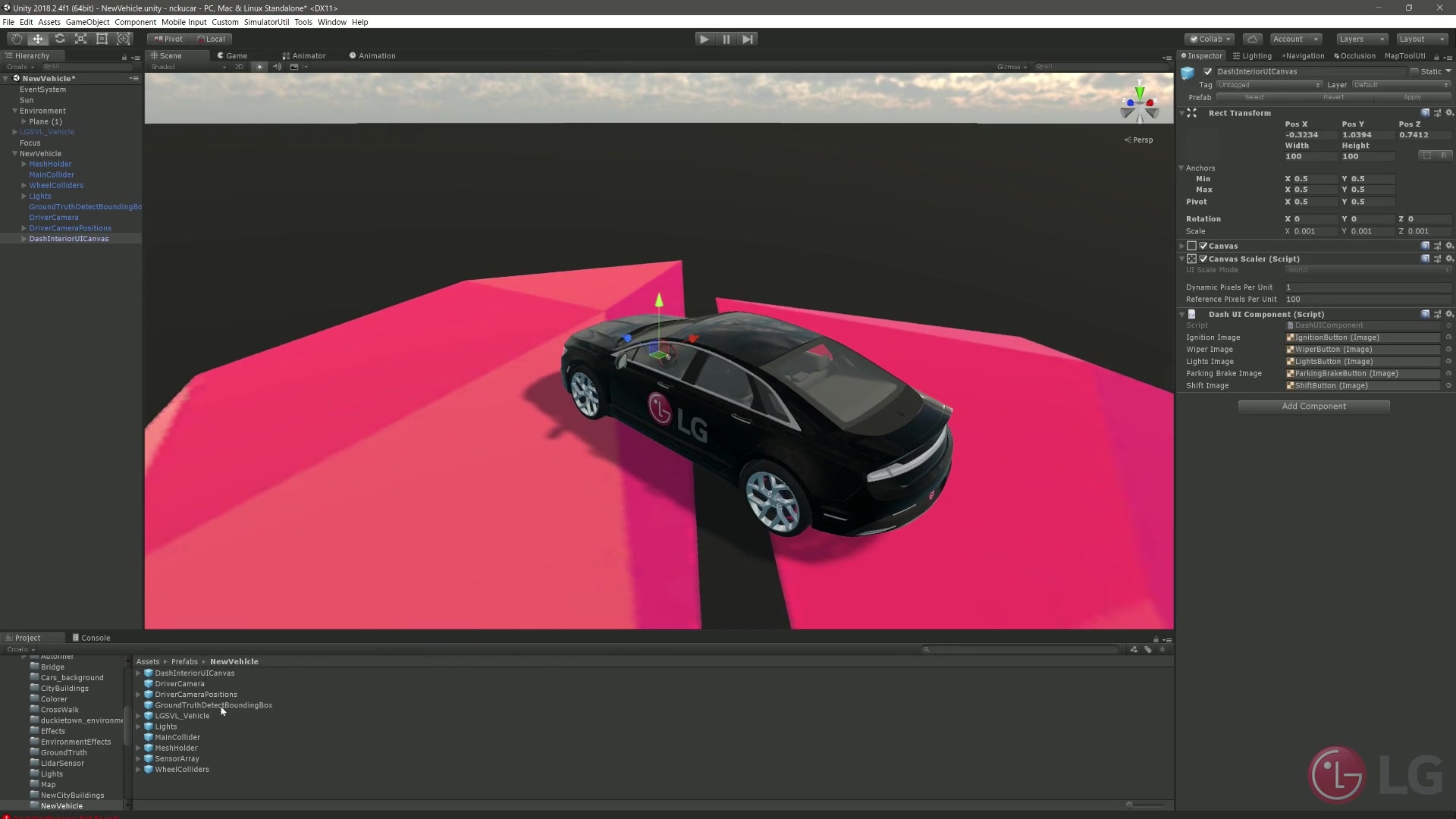1456x819 pixels.
Task: Open Rect Transform gear settings
Action: [x=1449, y=113]
